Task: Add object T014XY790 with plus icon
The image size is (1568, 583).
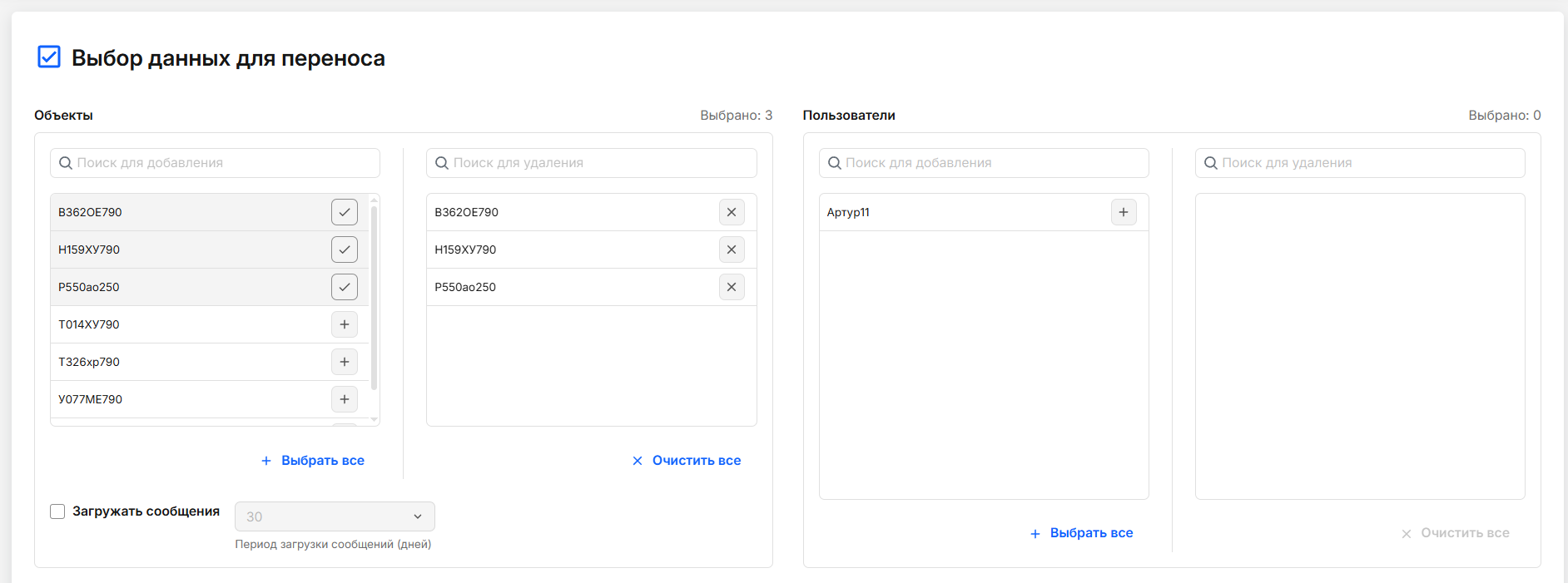Action: 344,324
